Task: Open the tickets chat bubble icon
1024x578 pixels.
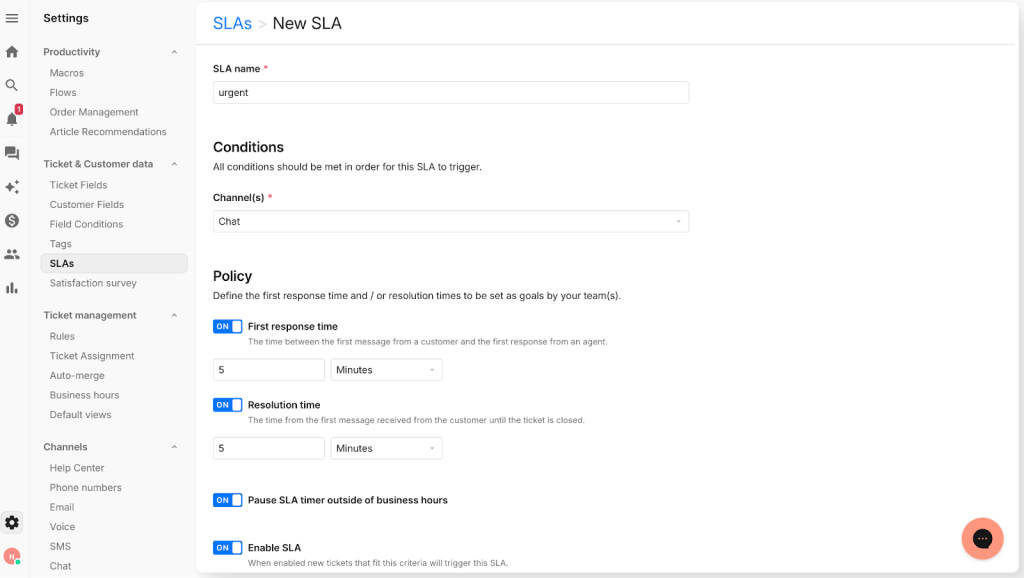Action: (12, 153)
